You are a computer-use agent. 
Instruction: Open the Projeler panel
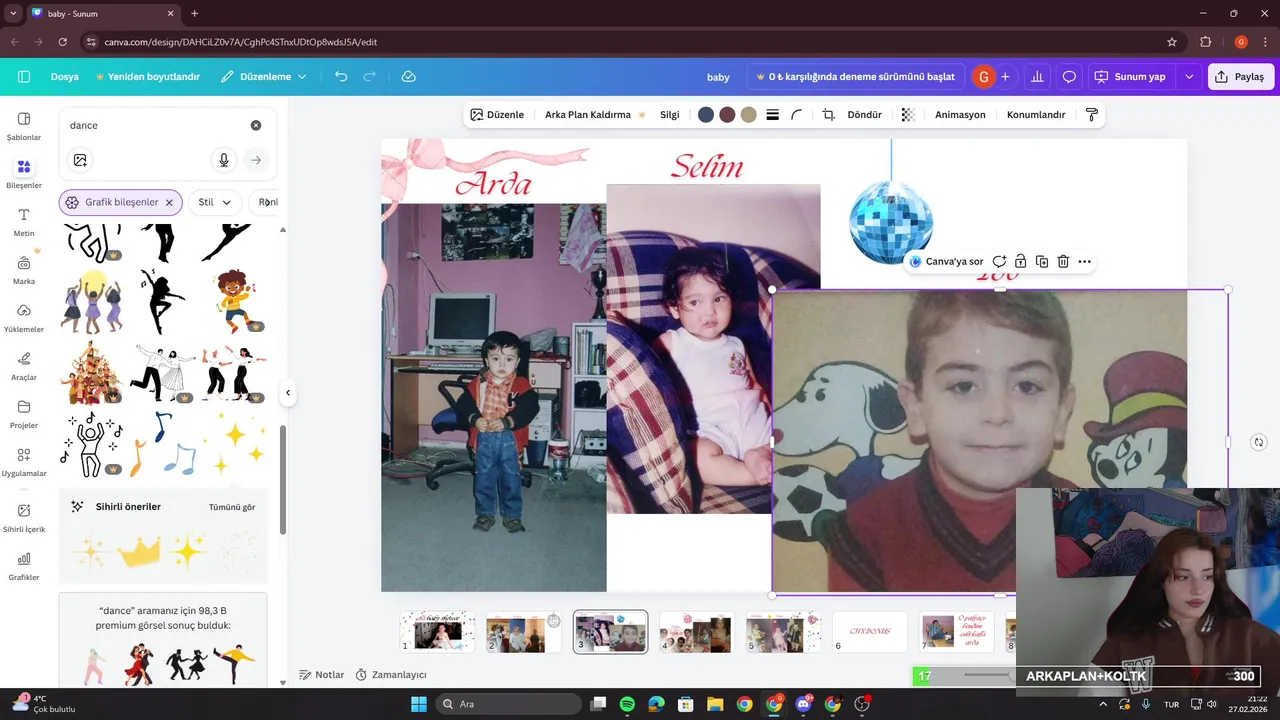click(x=24, y=413)
